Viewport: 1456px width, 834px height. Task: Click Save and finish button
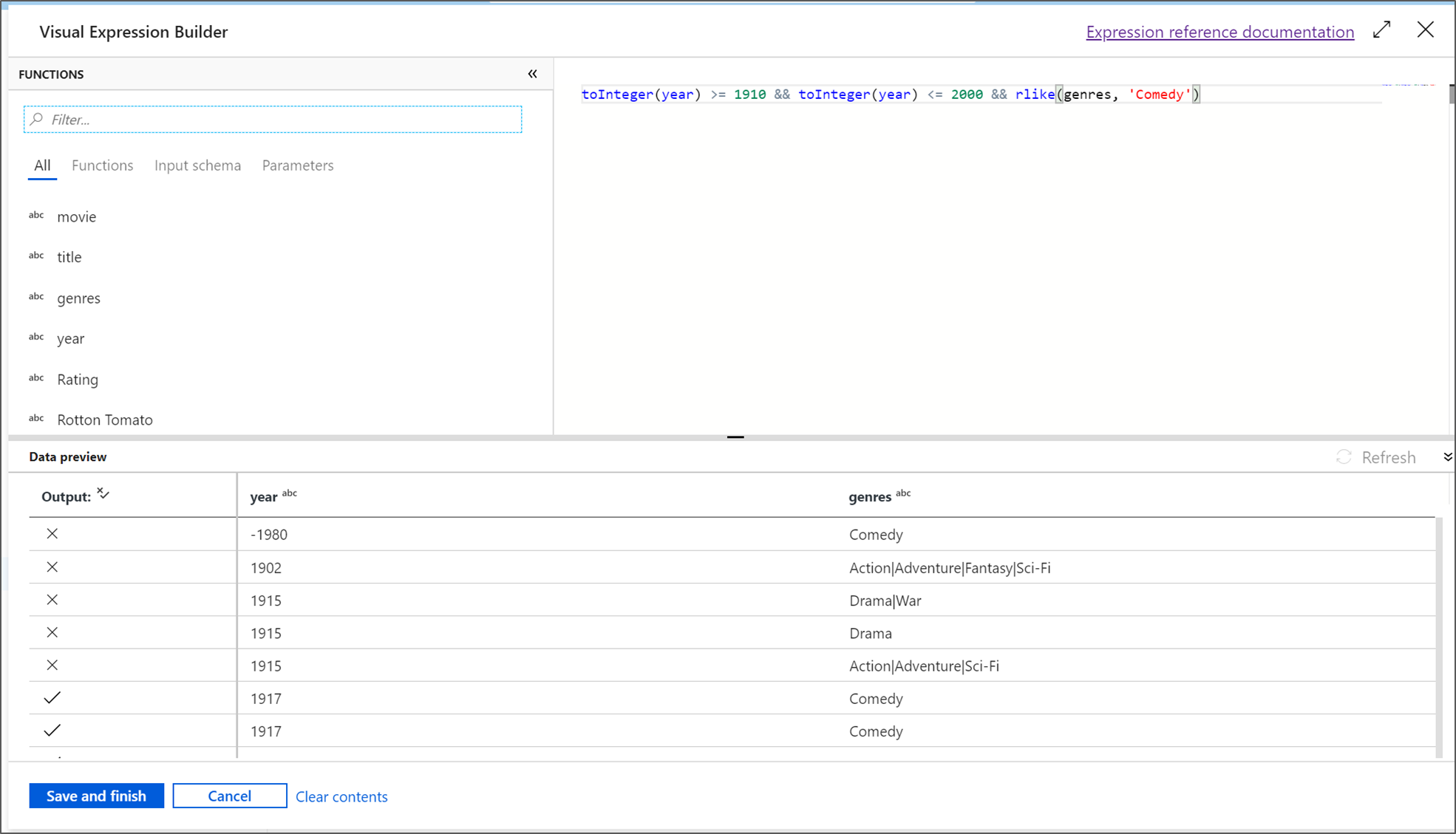(96, 795)
